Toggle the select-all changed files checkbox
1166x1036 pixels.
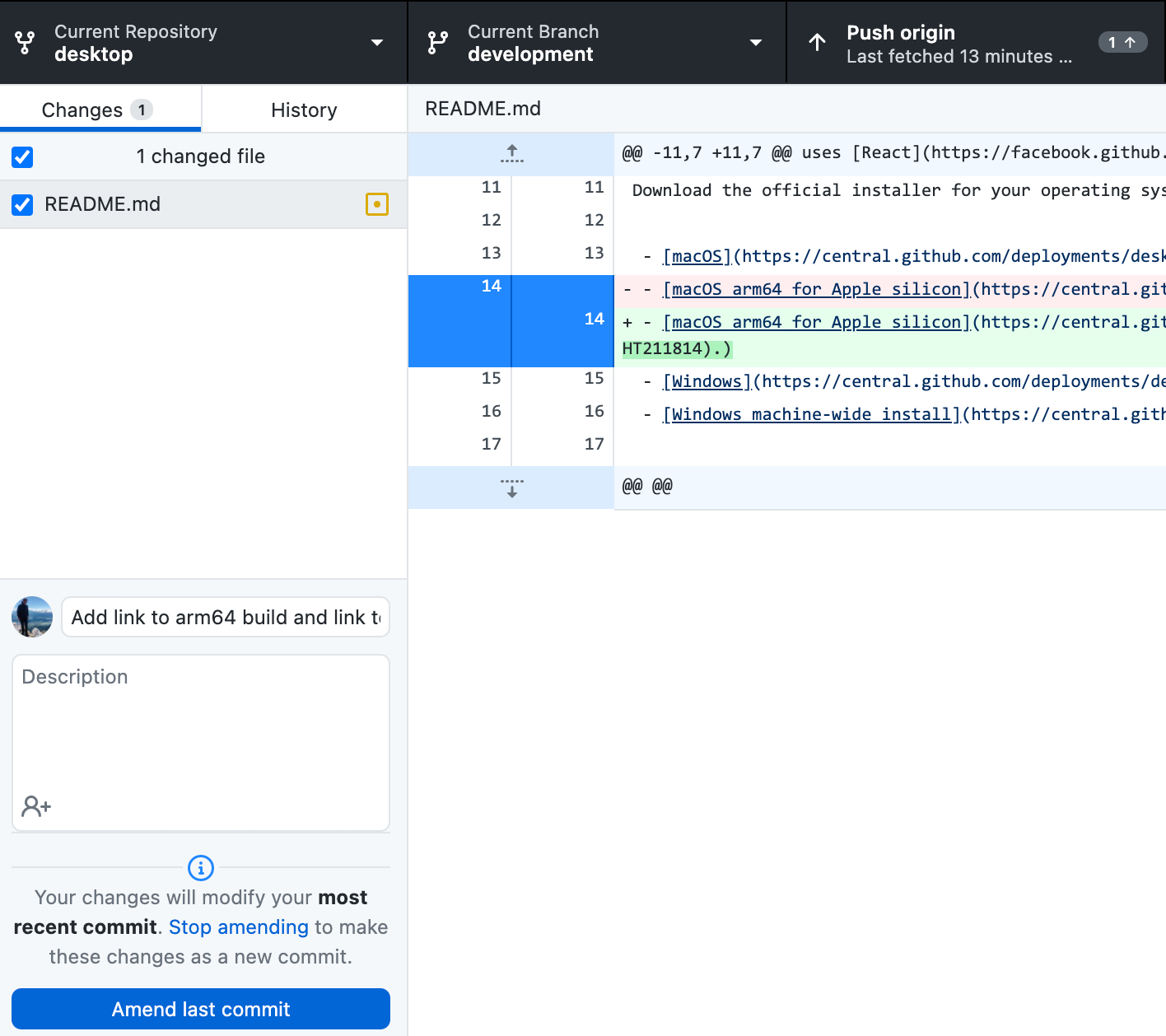22,156
